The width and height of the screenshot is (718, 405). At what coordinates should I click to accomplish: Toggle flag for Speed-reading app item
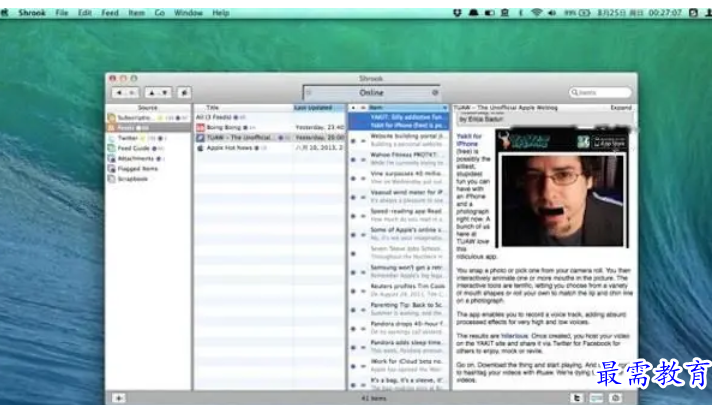[x=363, y=216]
